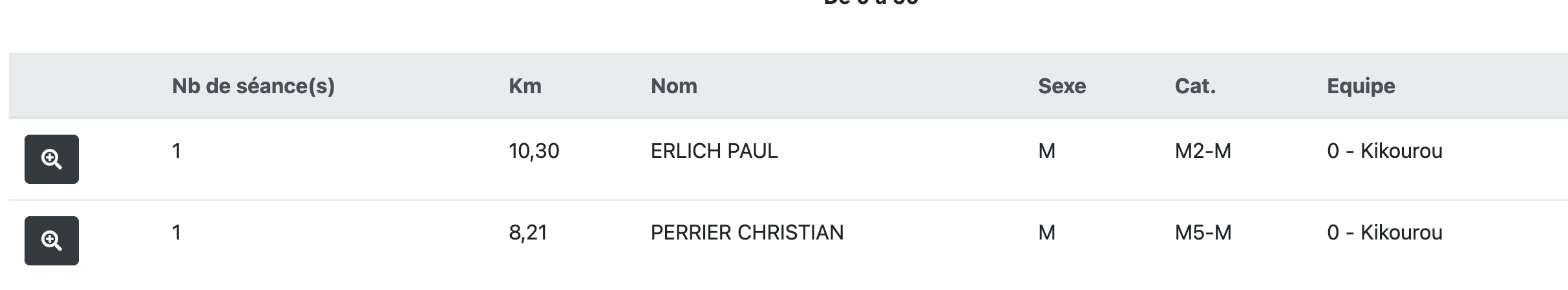Click category M5-M cell
Image resolution: width=1568 pixels, height=290 pixels.
pos(1203,233)
